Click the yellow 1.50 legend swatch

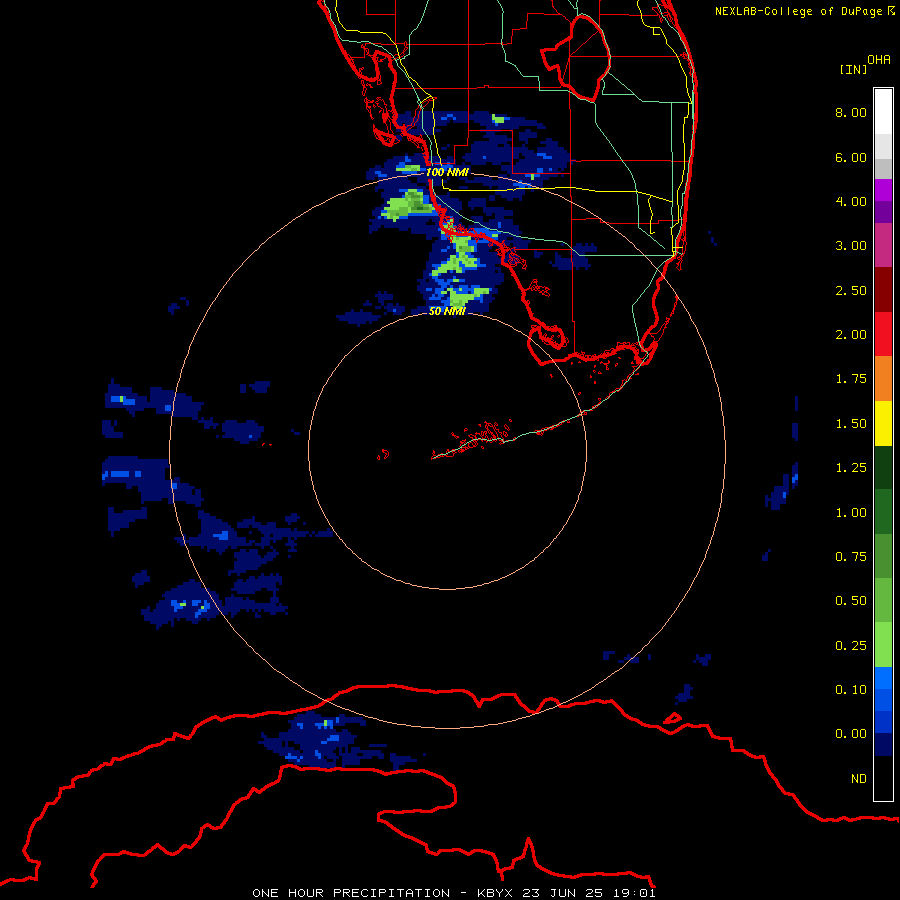[883, 423]
